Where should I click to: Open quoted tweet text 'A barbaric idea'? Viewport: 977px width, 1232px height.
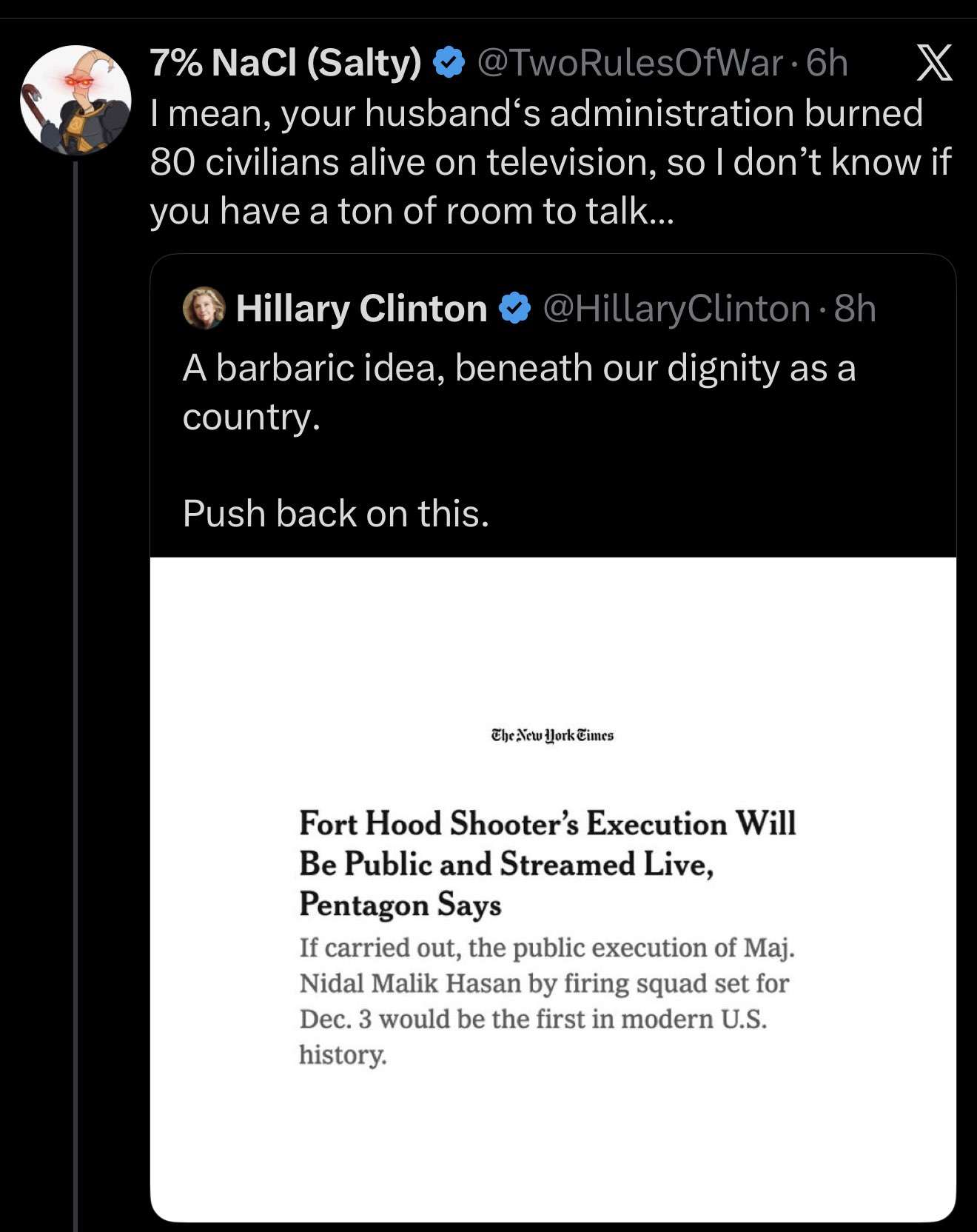[519, 392]
